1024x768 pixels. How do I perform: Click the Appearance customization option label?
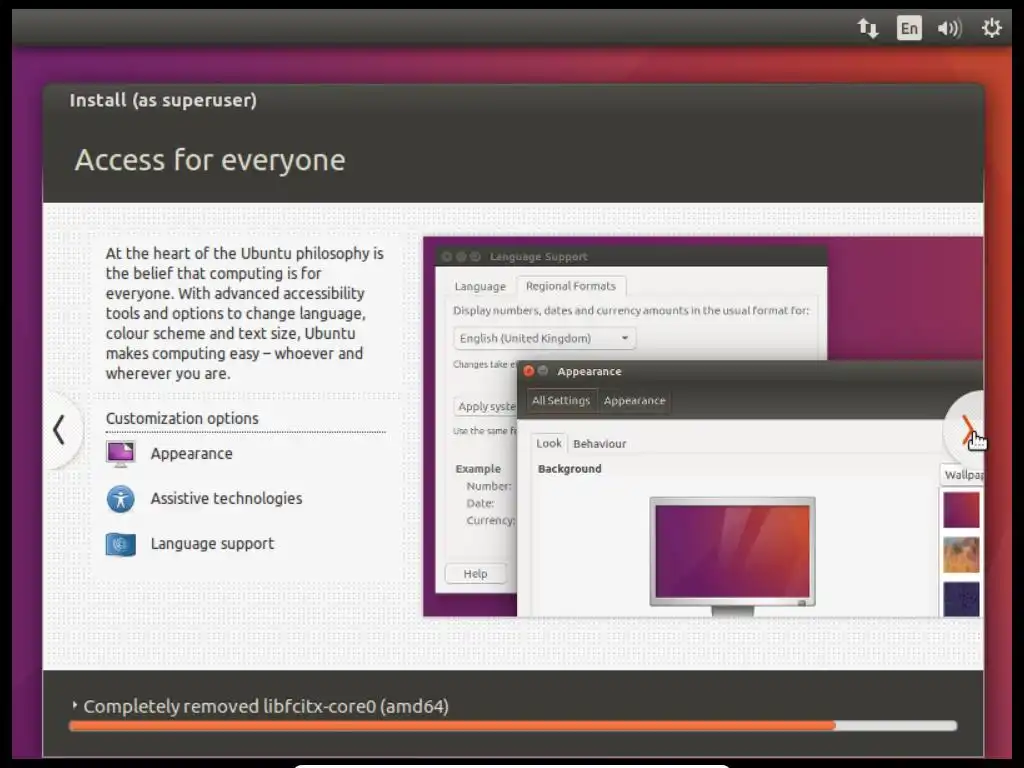191,454
